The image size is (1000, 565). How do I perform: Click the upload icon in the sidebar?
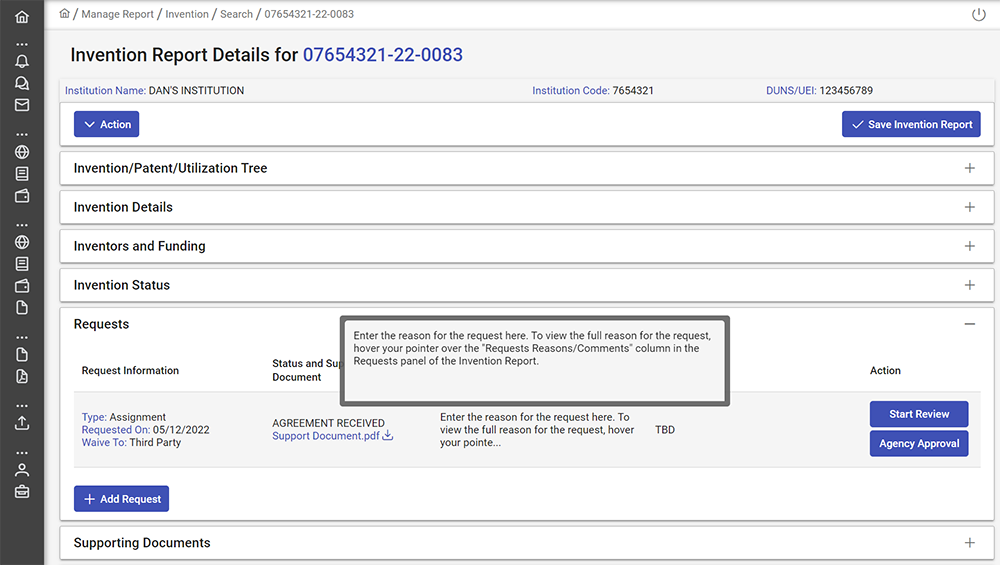pos(22,422)
